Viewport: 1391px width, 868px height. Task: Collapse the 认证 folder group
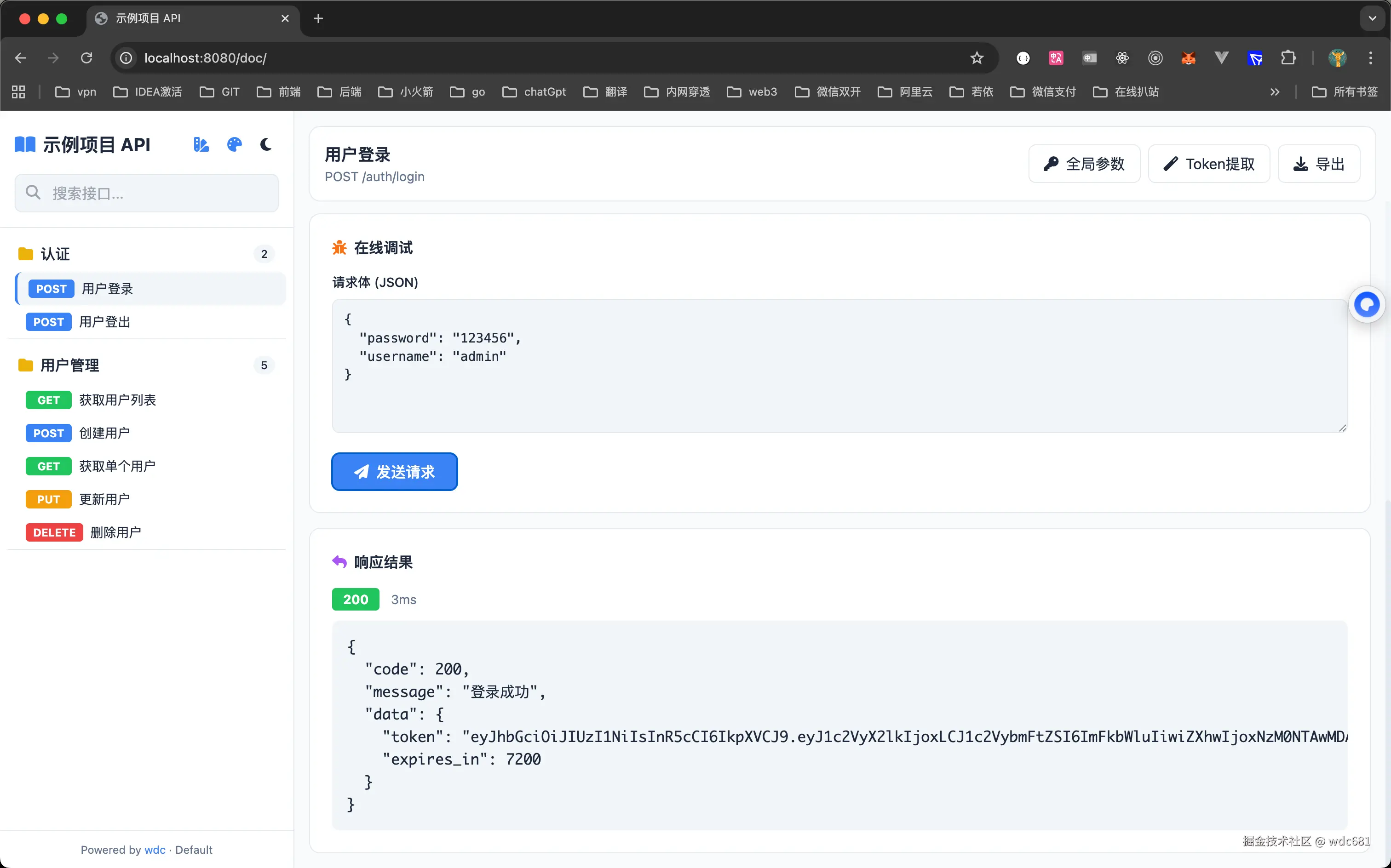pos(55,254)
